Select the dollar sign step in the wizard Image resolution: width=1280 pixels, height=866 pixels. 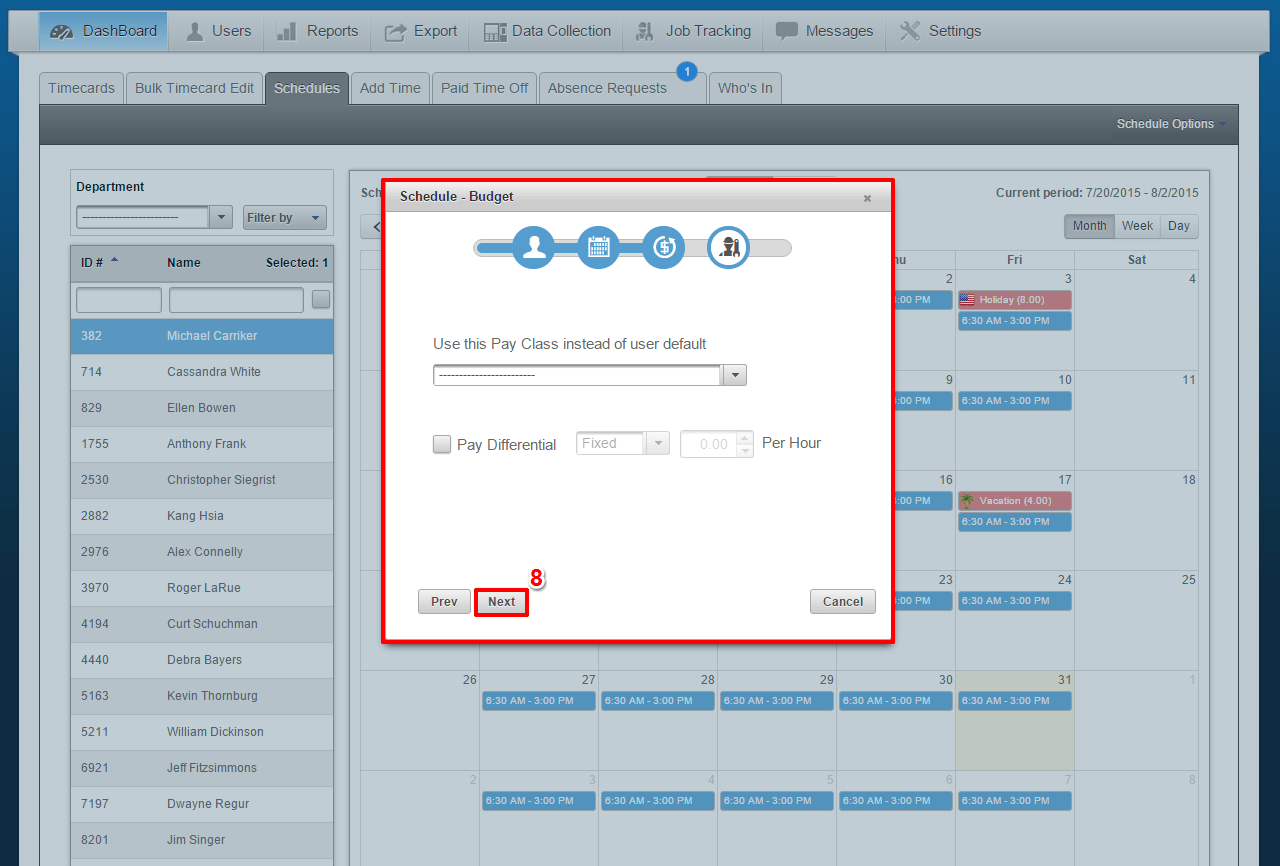tap(663, 246)
